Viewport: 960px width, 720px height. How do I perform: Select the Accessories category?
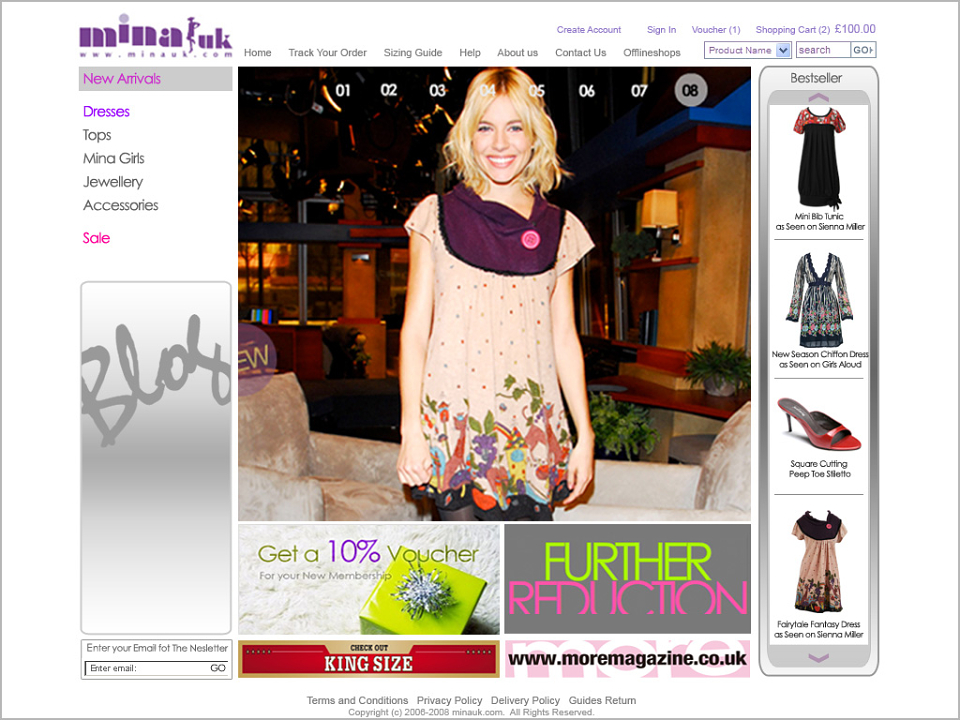pyautogui.click(x=121, y=205)
